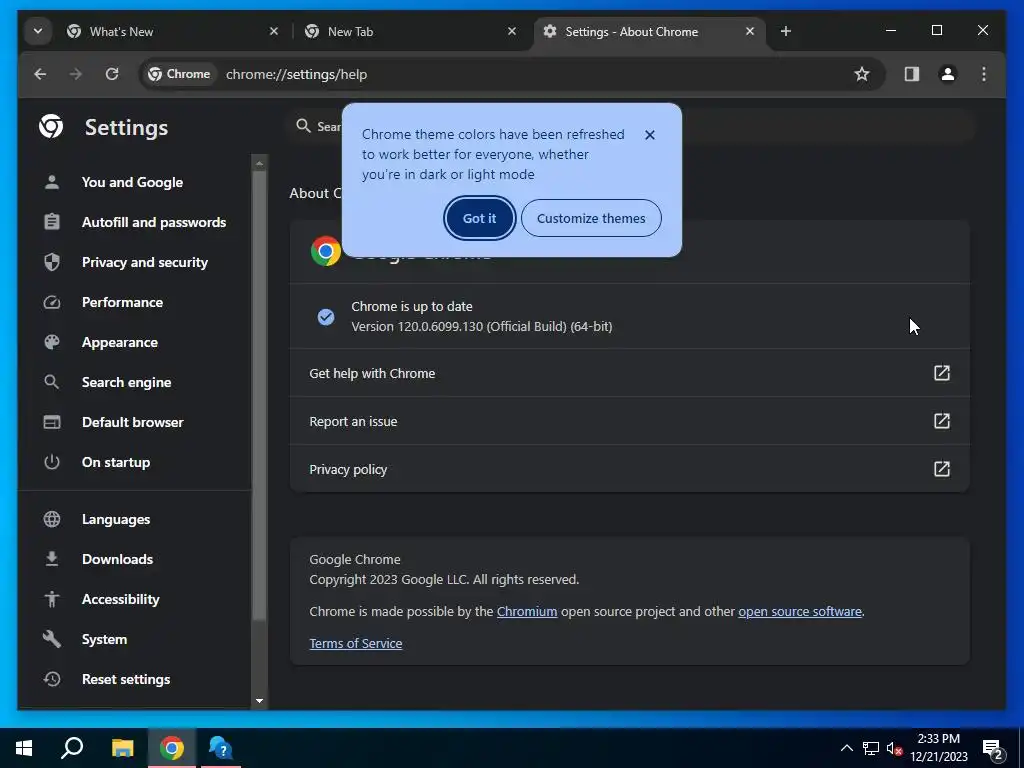The width and height of the screenshot is (1024, 768).
Task: Click the muted volume tray icon
Action: pos(895,748)
